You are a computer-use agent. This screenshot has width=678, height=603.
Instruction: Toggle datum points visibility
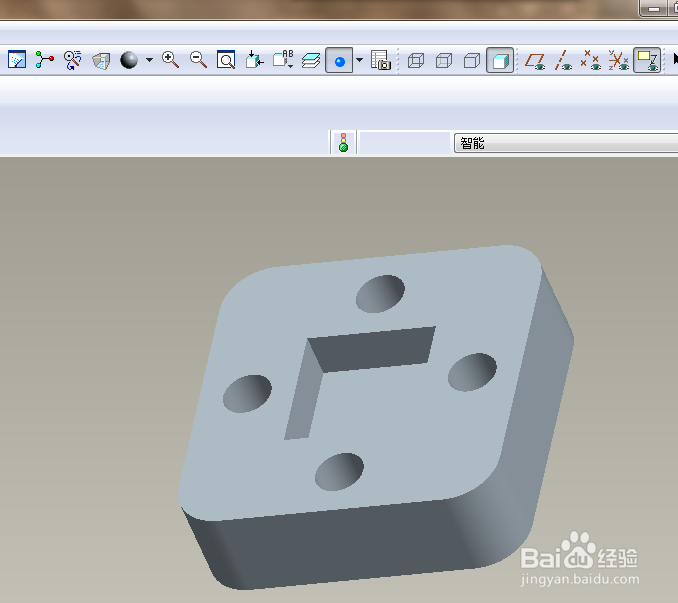click(591, 60)
